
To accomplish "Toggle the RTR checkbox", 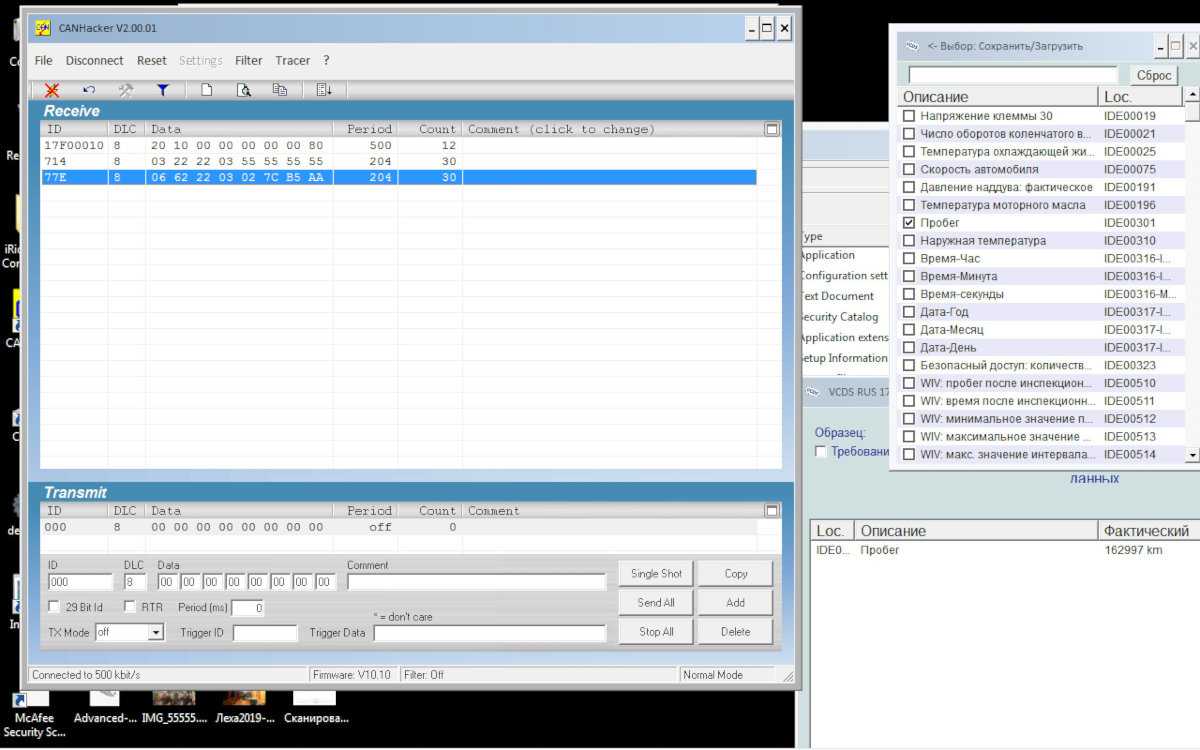I will (x=130, y=607).
